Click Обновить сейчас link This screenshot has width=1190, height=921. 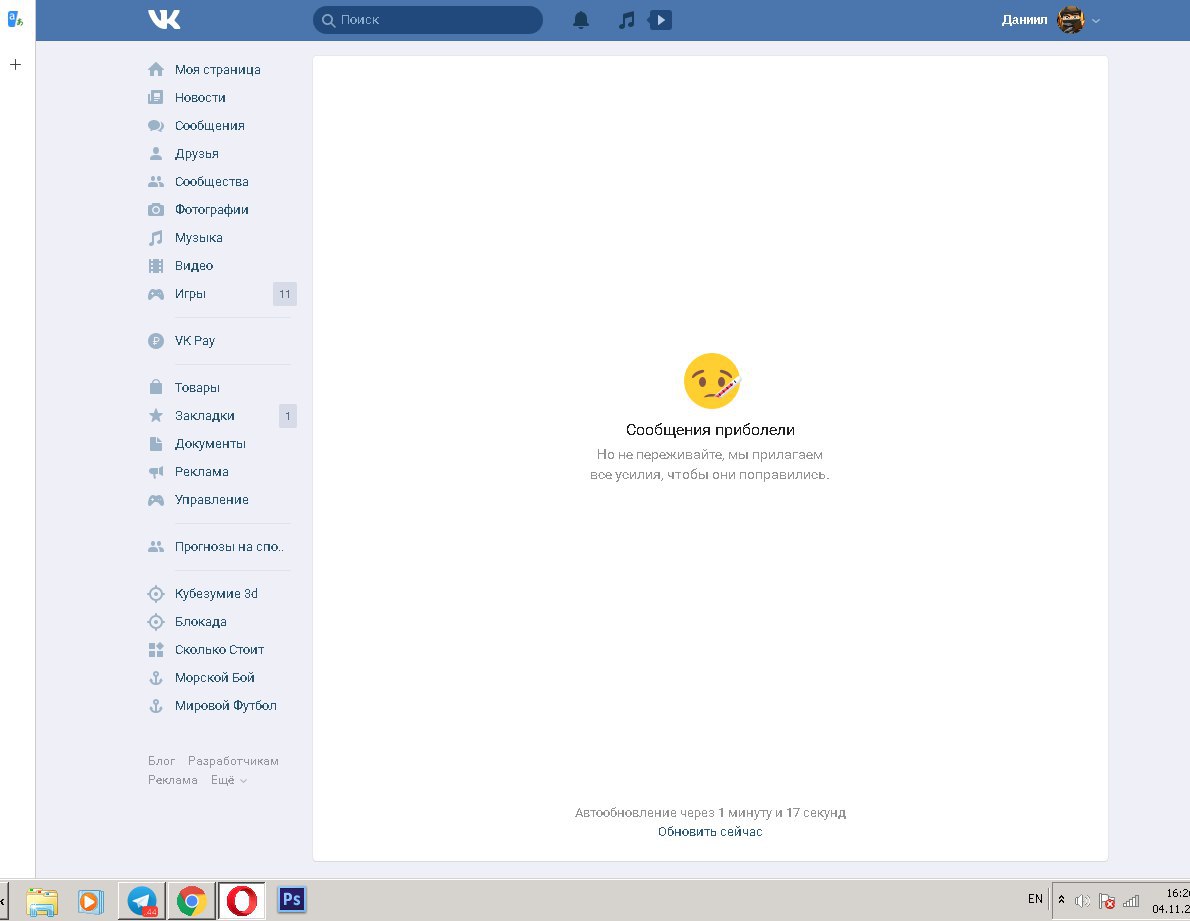[x=710, y=831]
